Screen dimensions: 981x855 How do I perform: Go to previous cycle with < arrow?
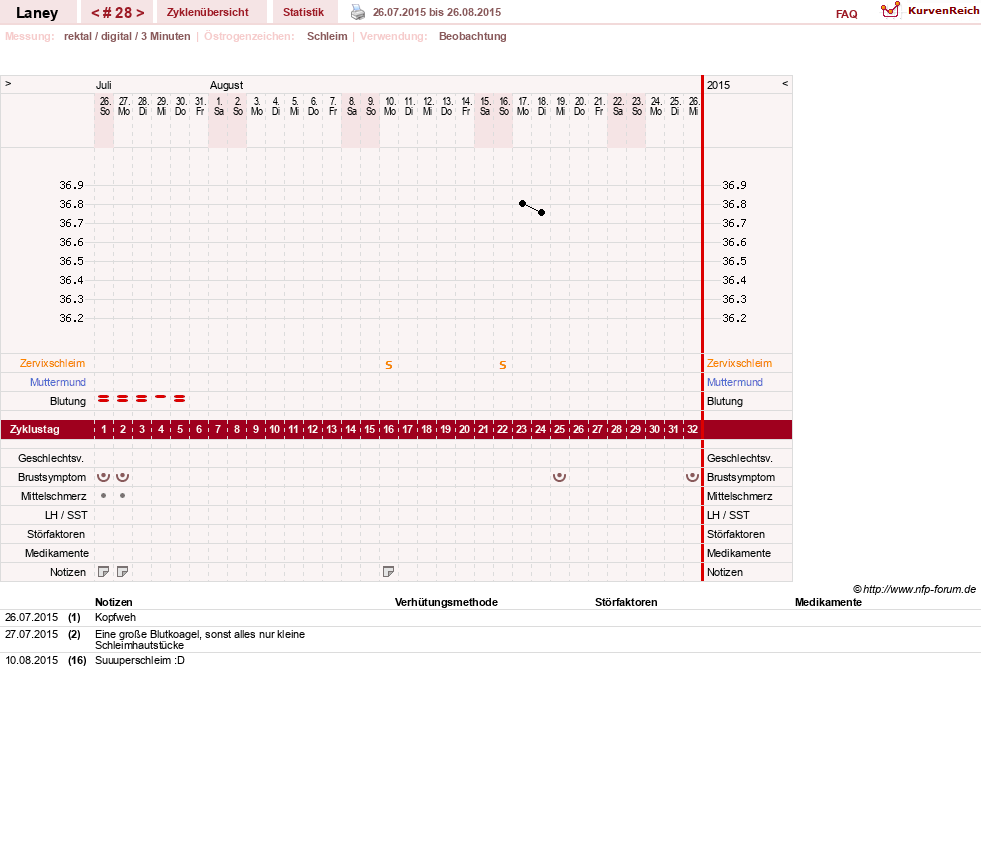pyautogui.click(x=96, y=13)
